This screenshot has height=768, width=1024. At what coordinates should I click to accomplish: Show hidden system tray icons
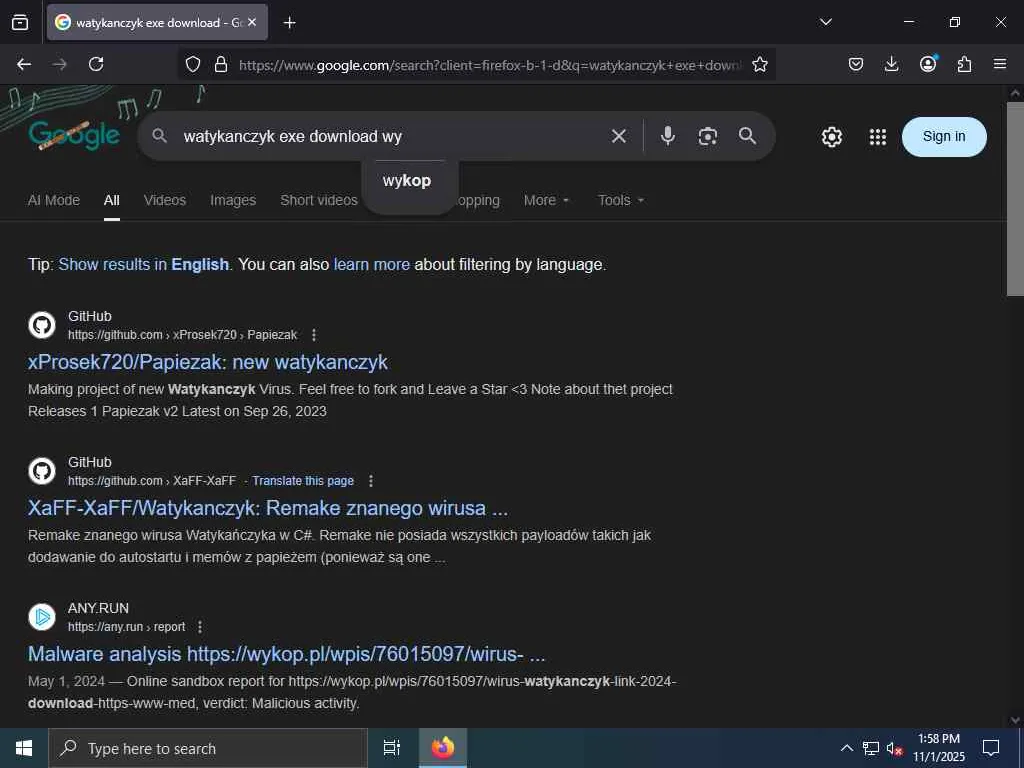click(846, 748)
